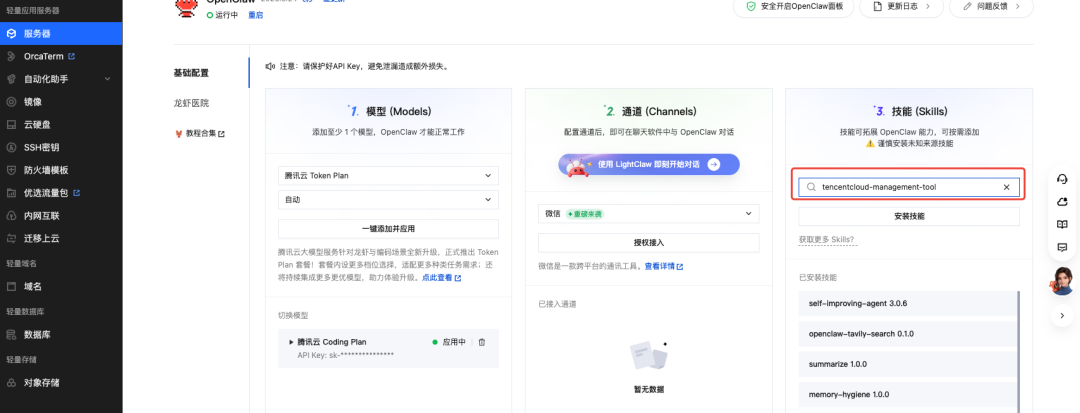Expand the 自动化助手 chevron

coord(107,78)
